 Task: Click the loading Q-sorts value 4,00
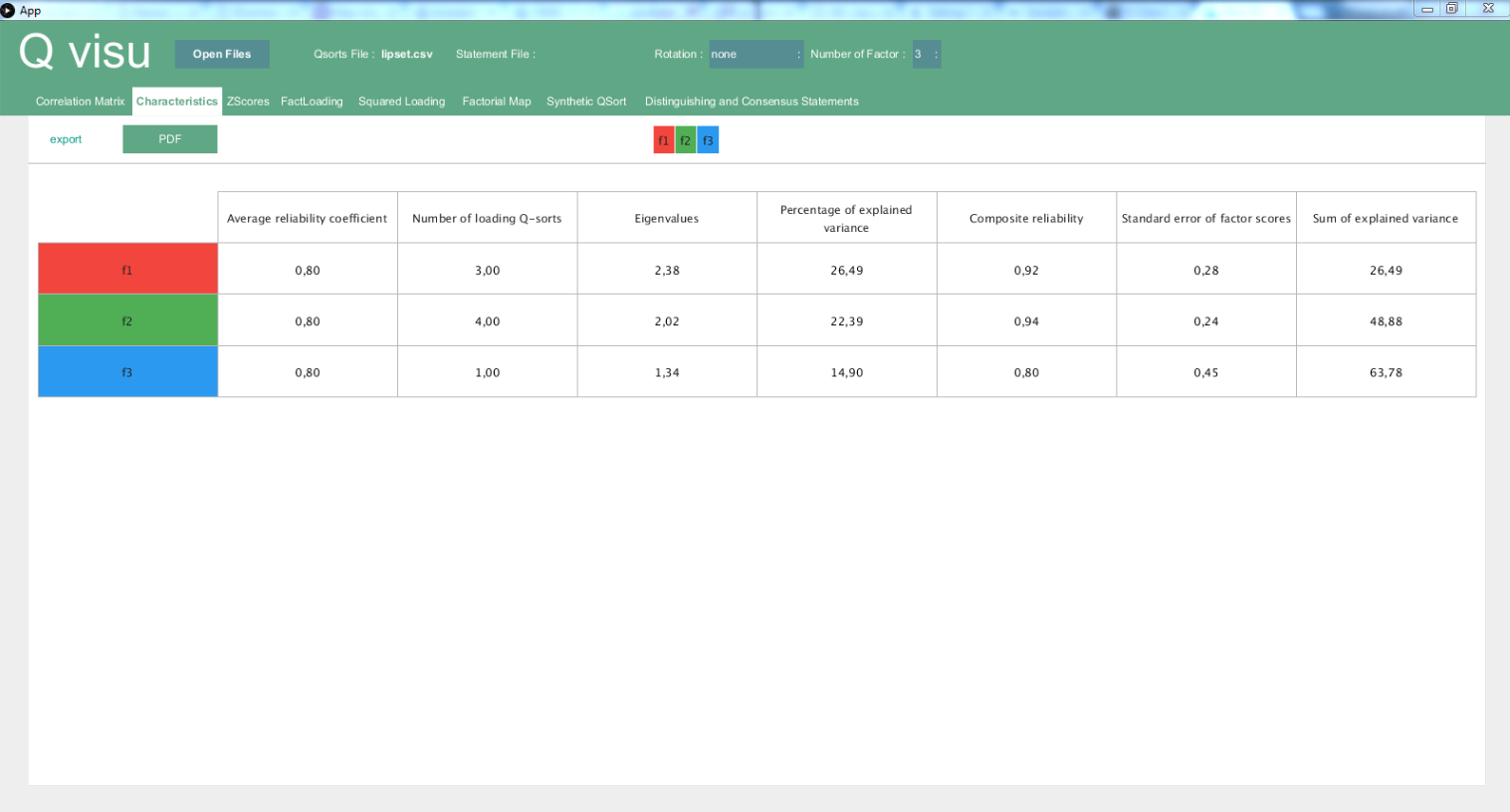(x=488, y=321)
